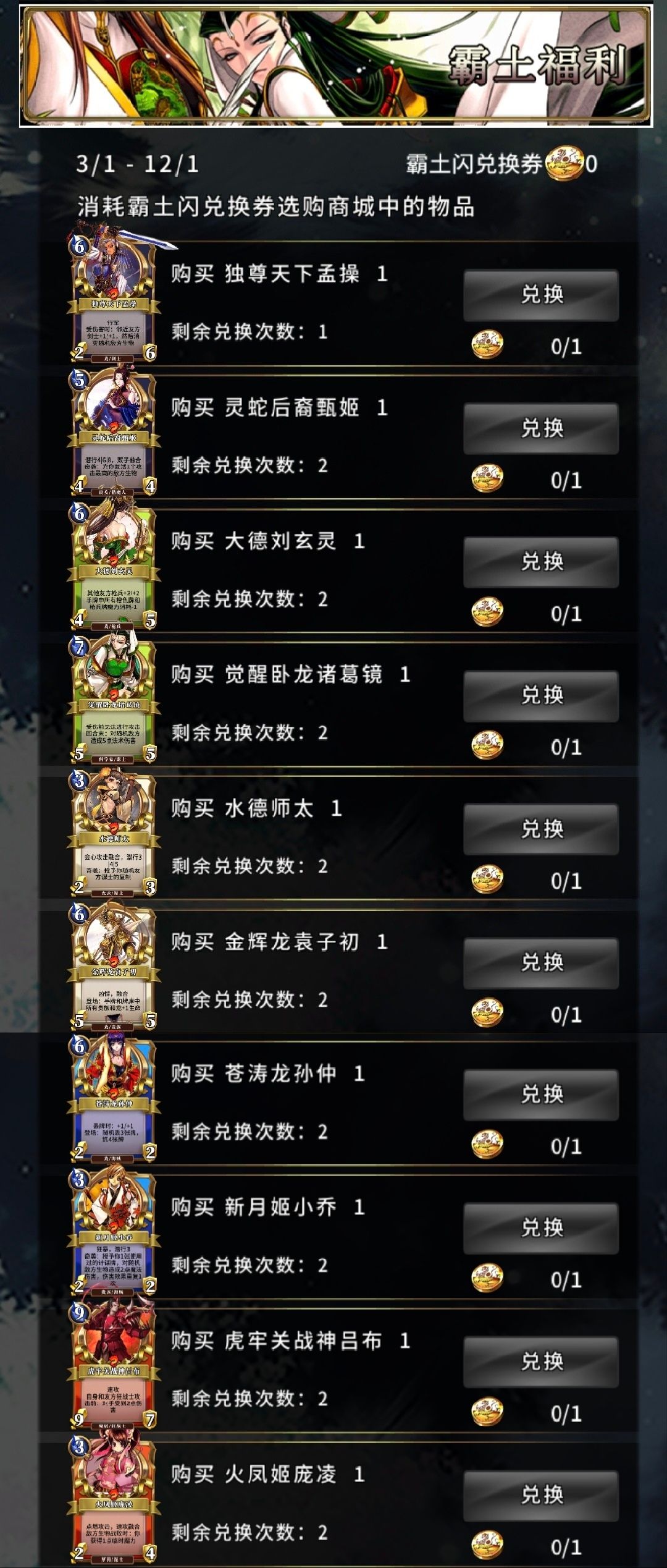667x1568 pixels.
Task: Tap the 独尊天下孟操 card thumbnail
Action: point(114,297)
